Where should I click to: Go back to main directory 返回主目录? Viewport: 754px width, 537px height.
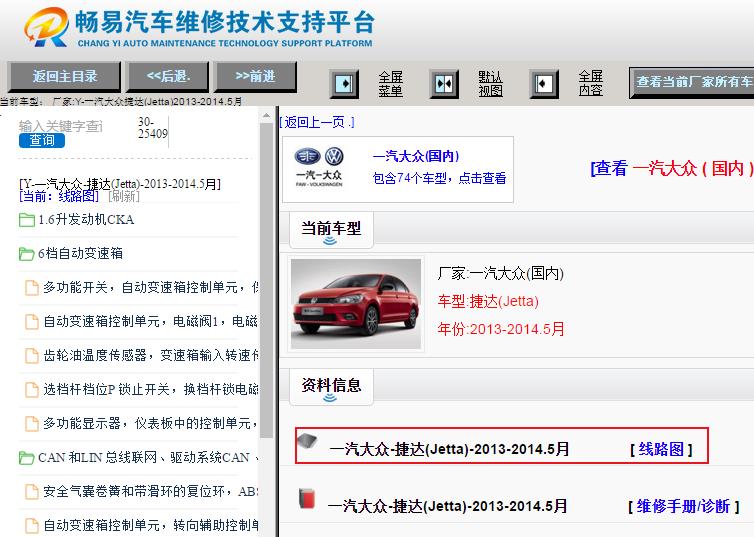point(64,76)
